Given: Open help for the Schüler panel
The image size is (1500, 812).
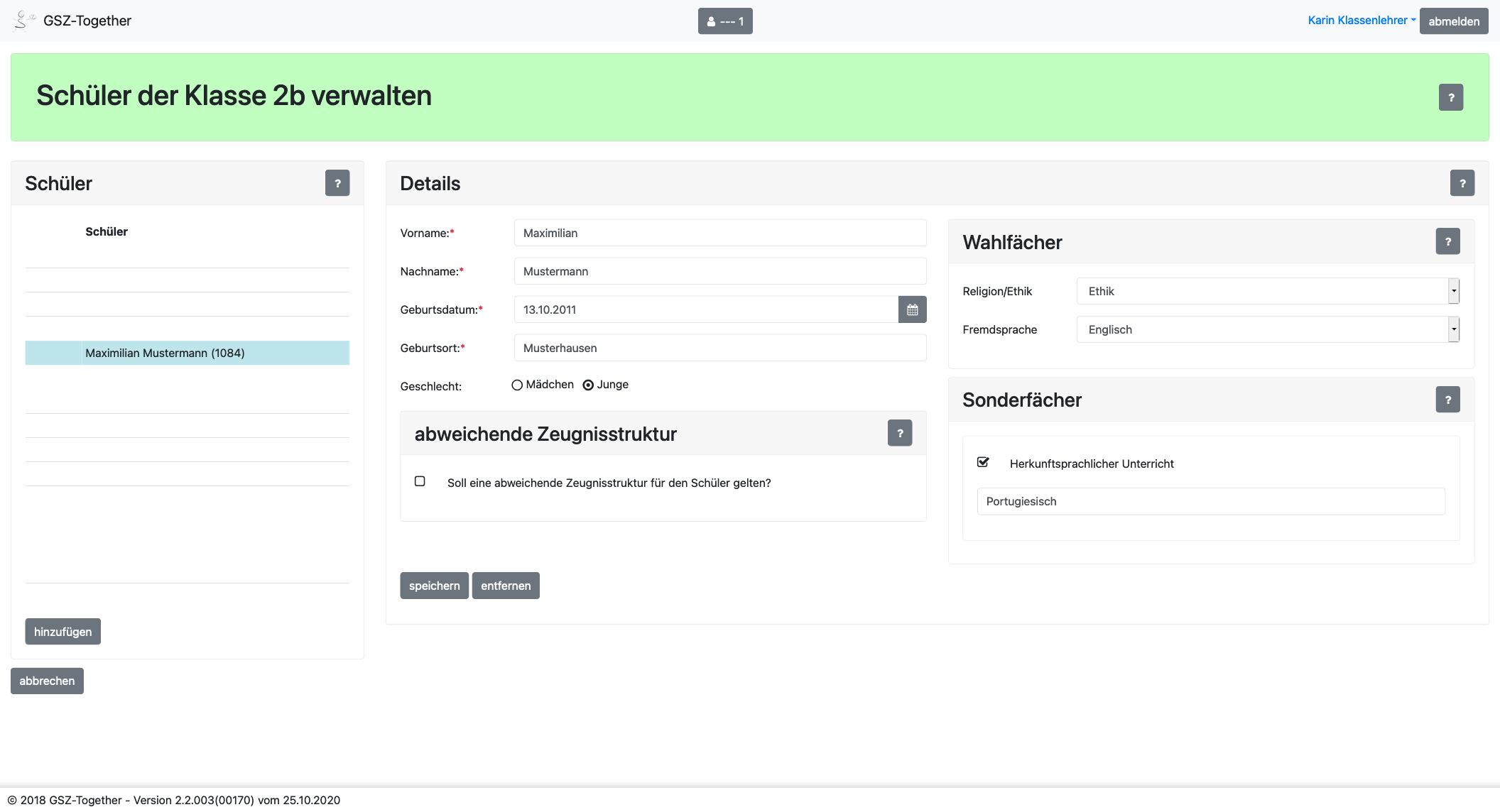Looking at the screenshot, I should [337, 183].
